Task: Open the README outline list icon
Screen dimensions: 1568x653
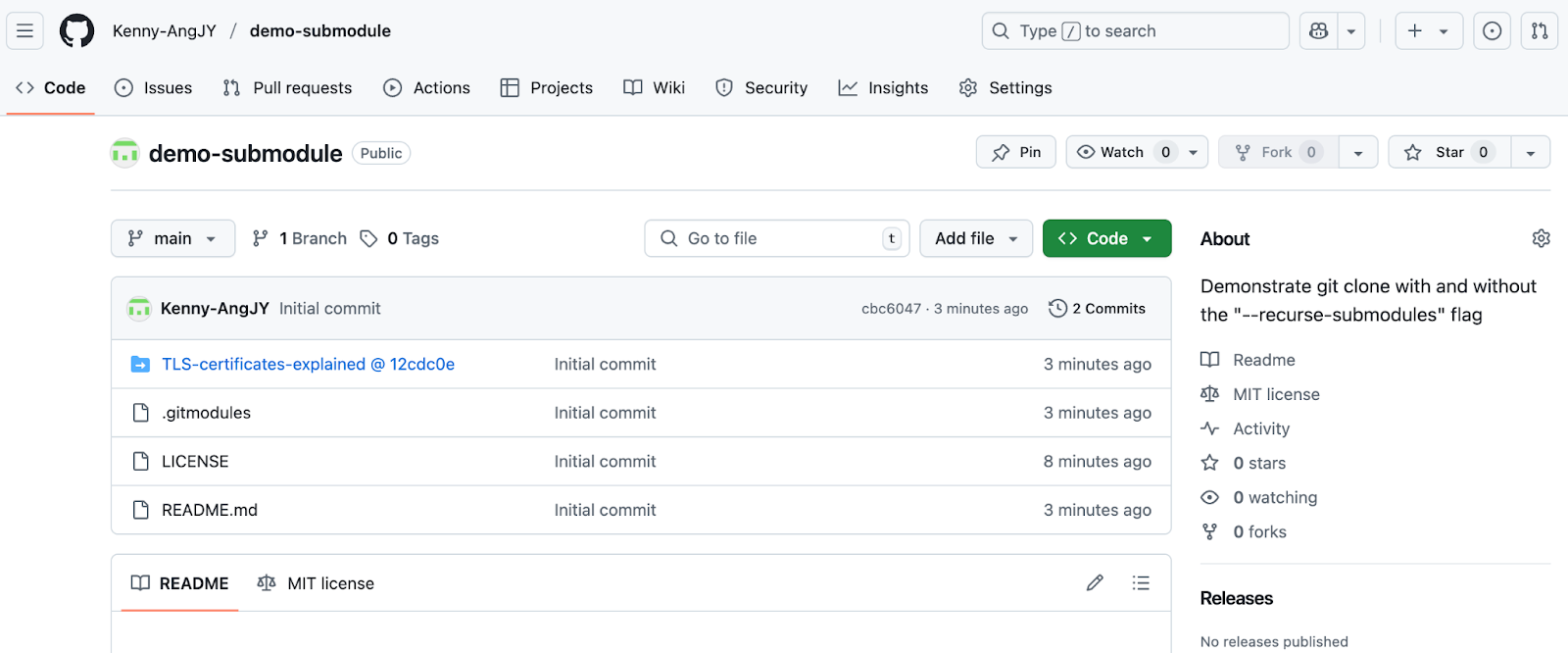Action: click(x=1141, y=582)
